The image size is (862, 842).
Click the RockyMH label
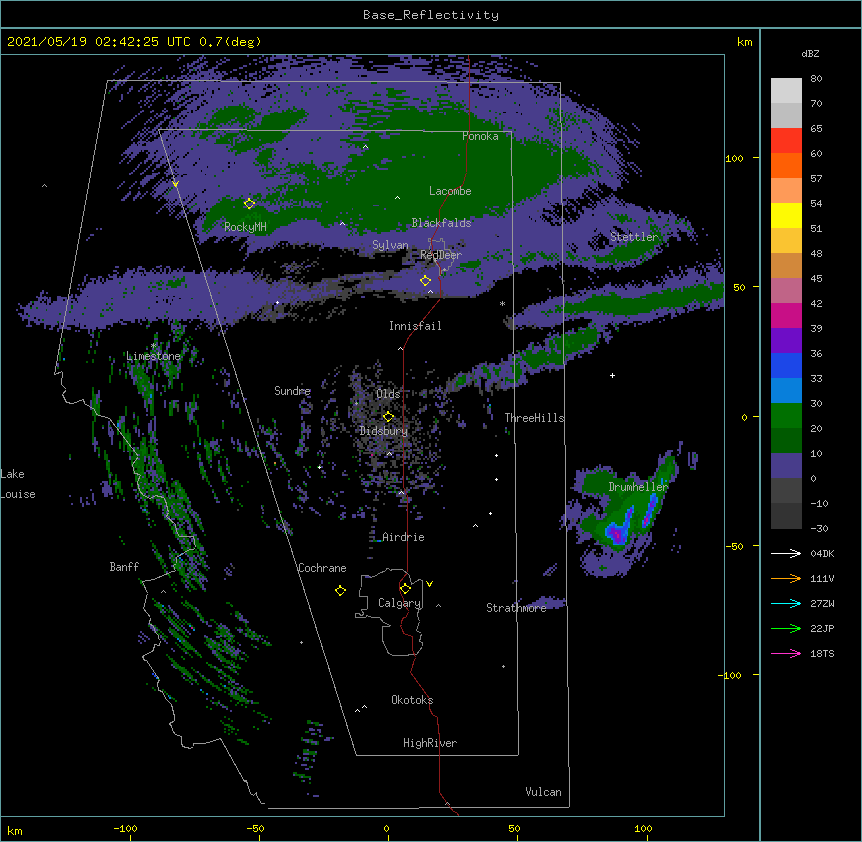click(x=245, y=226)
